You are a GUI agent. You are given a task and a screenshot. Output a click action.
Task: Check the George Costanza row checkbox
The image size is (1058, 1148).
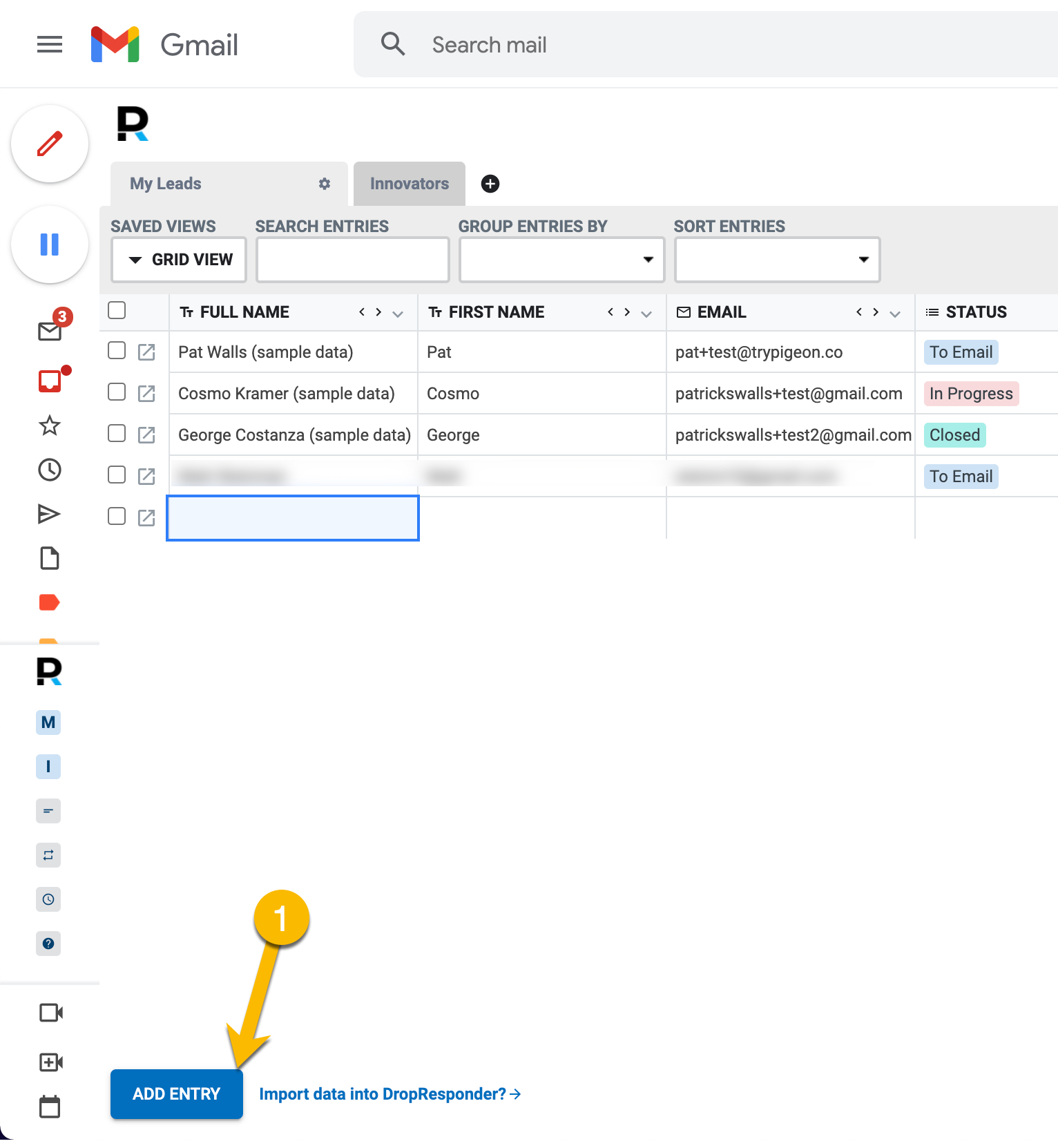point(117,434)
